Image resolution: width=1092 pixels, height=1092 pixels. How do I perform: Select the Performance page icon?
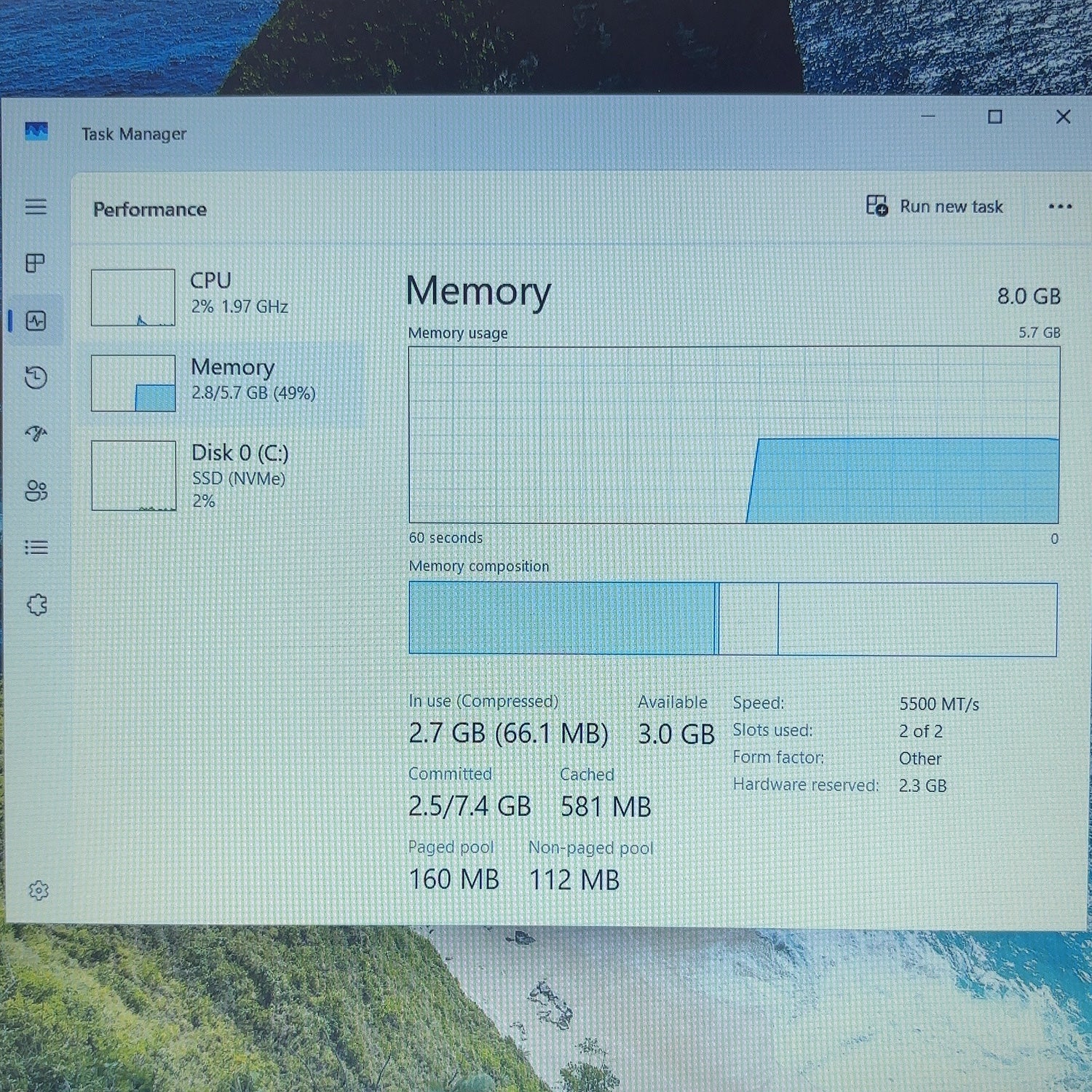tap(36, 320)
